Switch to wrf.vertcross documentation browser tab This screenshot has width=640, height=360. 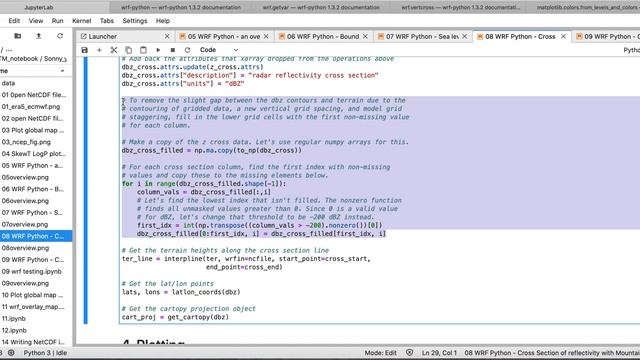pyautogui.click(x=461, y=7)
